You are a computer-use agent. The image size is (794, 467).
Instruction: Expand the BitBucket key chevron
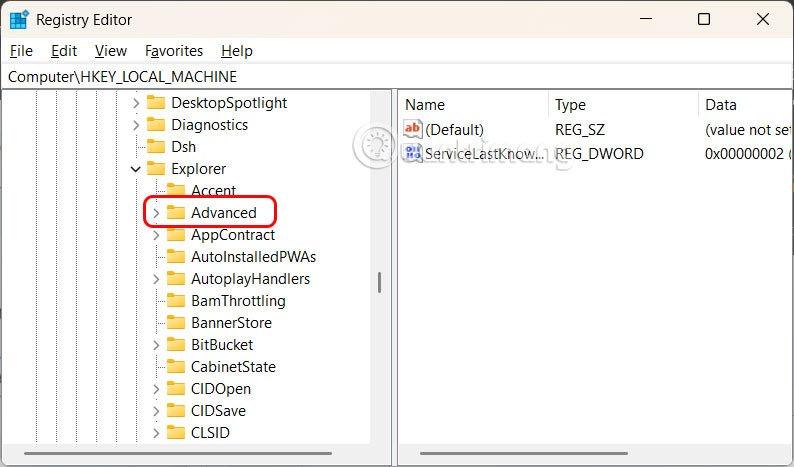(156, 345)
